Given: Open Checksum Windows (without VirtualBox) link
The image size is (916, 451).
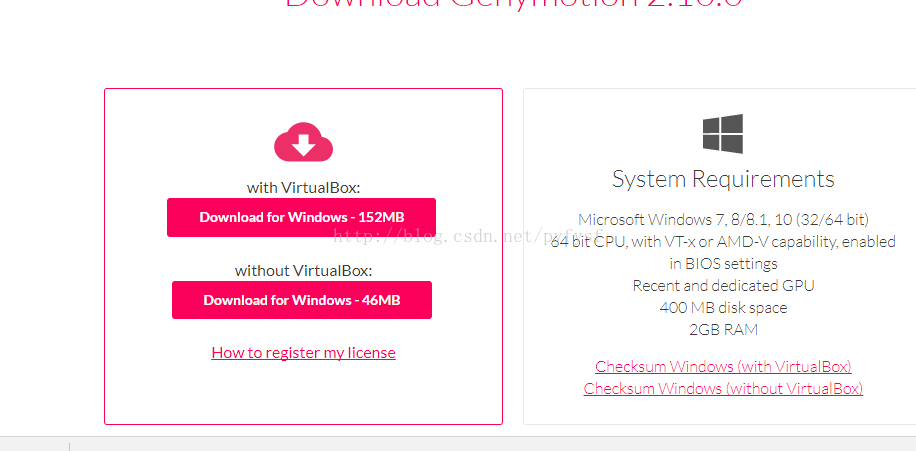Looking at the screenshot, I should pyautogui.click(x=723, y=388).
